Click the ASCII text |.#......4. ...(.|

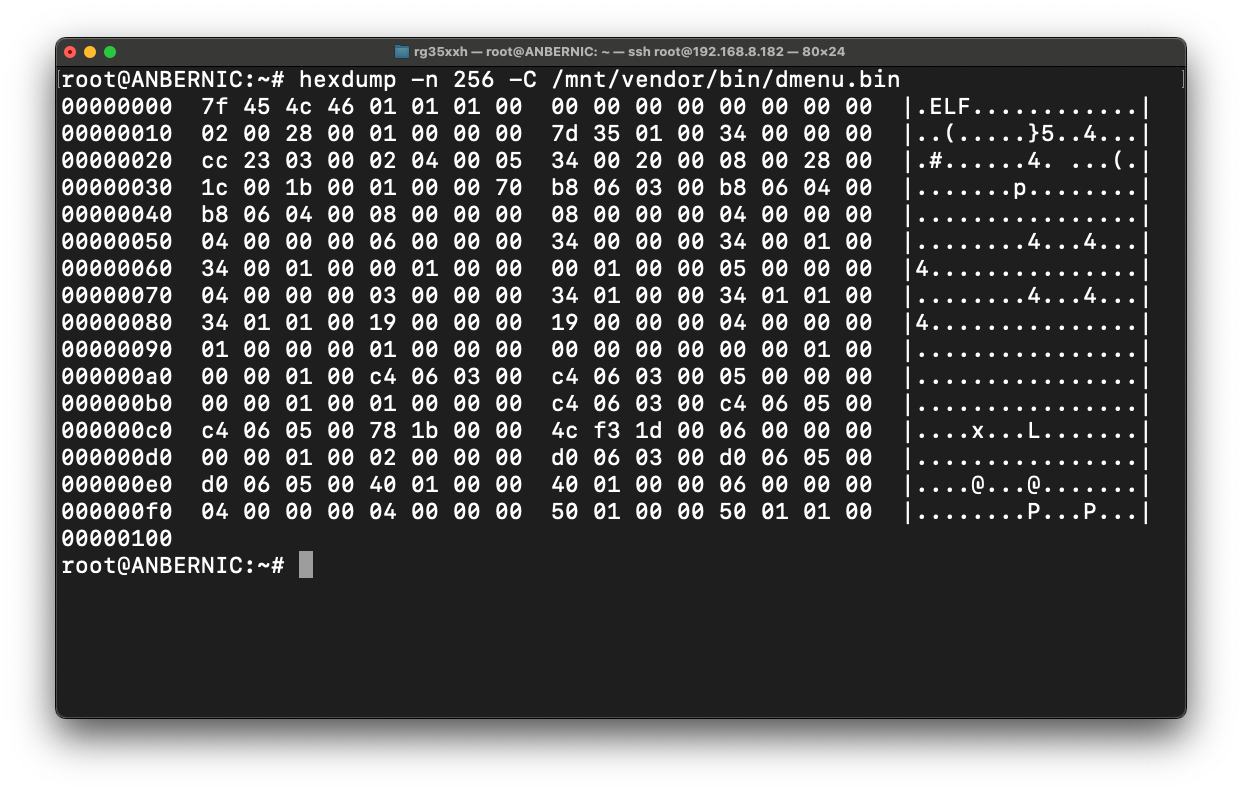click(x=1027, y=160)
